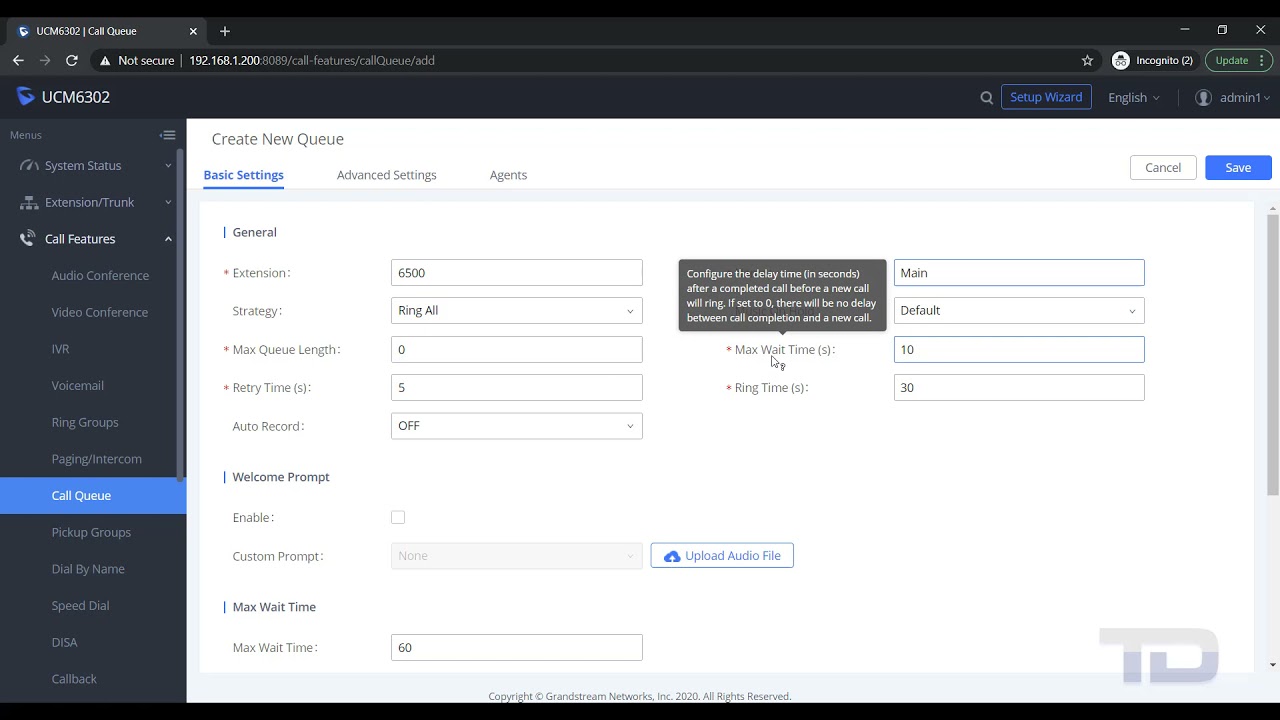
Task: Click the Cancel button
Action: [1163, 168]
